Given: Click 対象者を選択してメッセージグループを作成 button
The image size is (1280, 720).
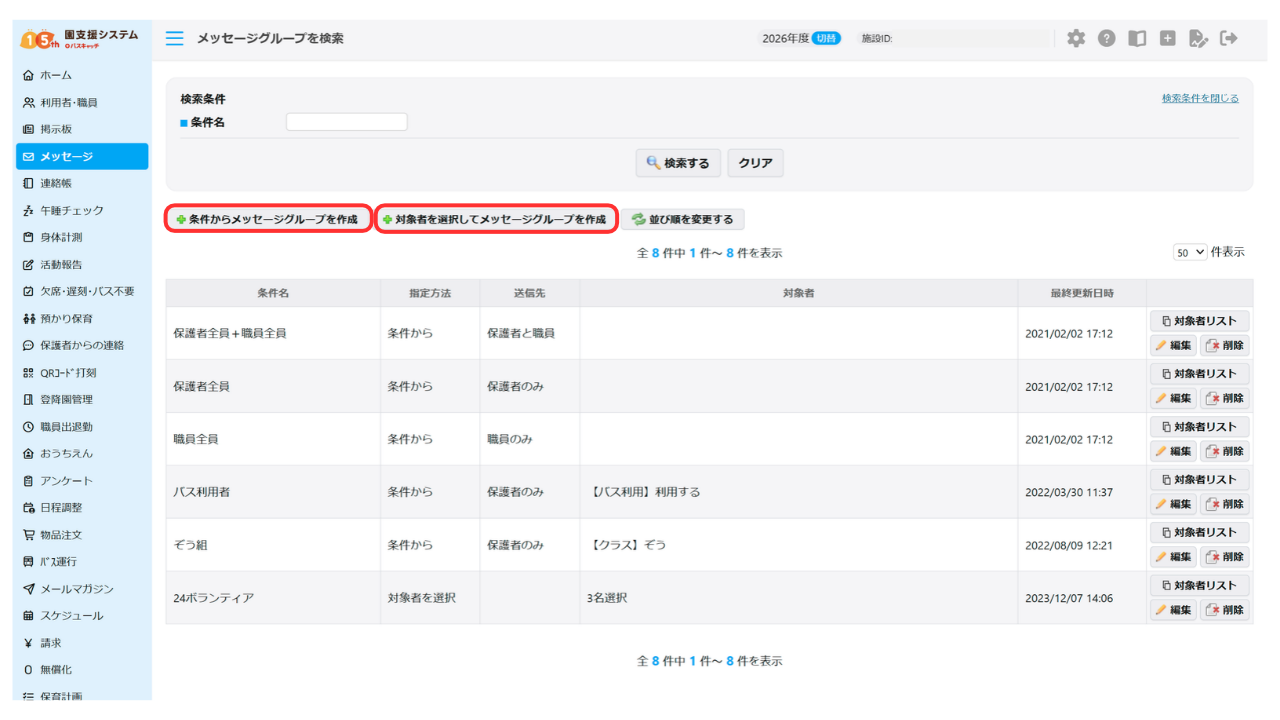Looking at the screenshot, I should tap(496, 219).
